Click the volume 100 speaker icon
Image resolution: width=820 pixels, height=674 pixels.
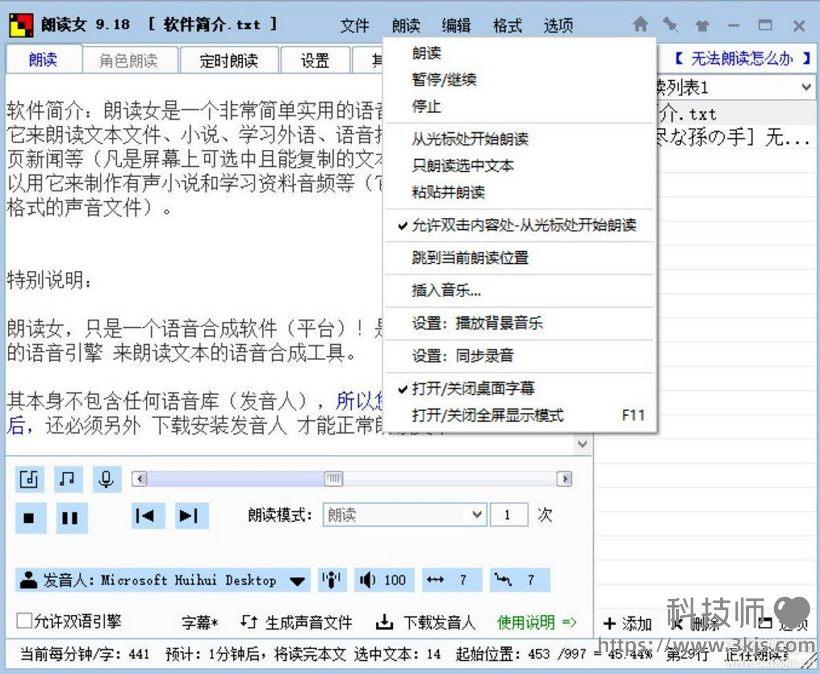click(x=384, y=580)
